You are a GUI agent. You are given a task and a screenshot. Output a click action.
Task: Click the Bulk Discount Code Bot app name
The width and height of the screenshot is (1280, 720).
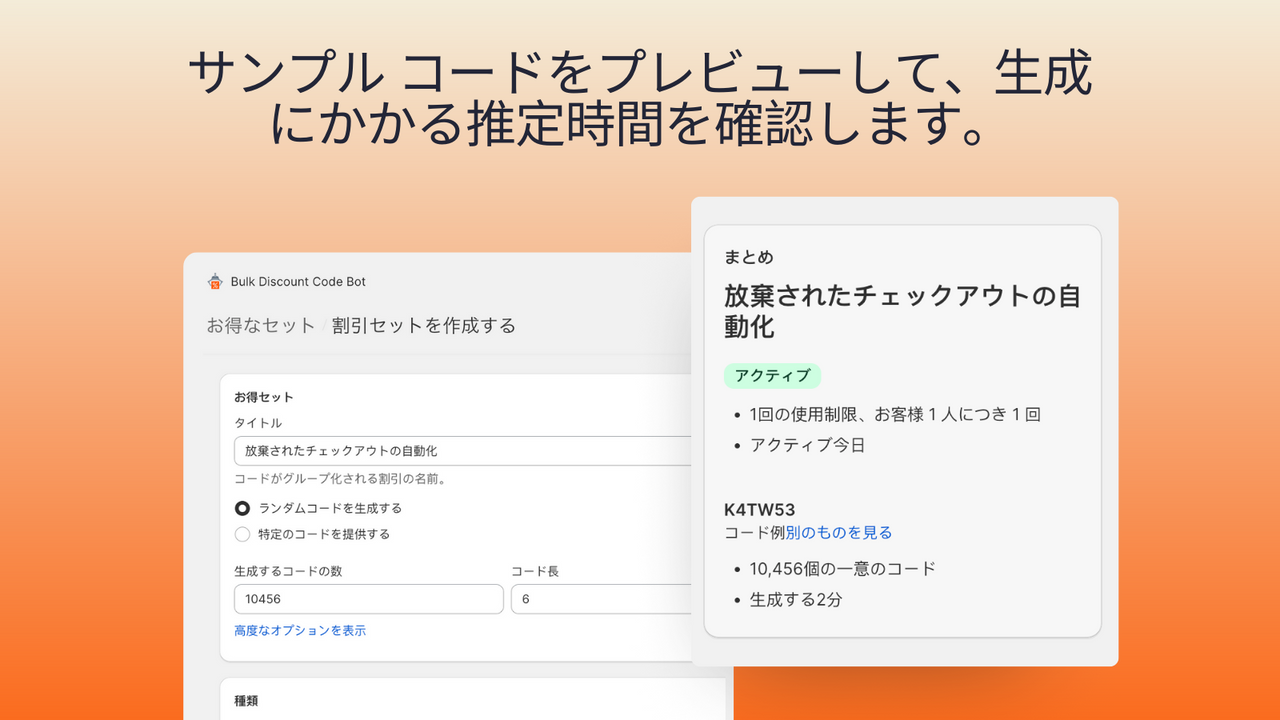(x=298, y=282)
